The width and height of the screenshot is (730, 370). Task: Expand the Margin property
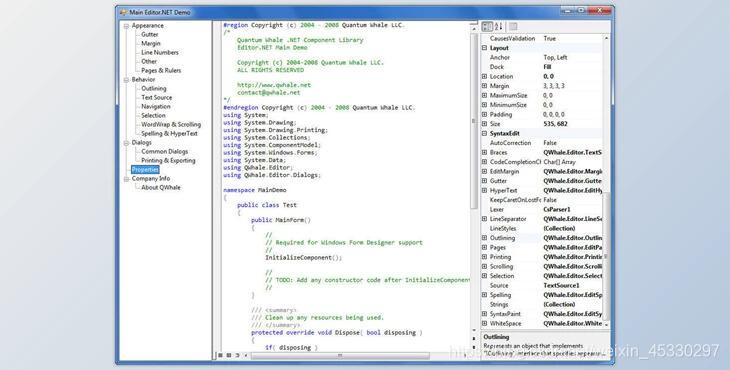tap(484, 86)
